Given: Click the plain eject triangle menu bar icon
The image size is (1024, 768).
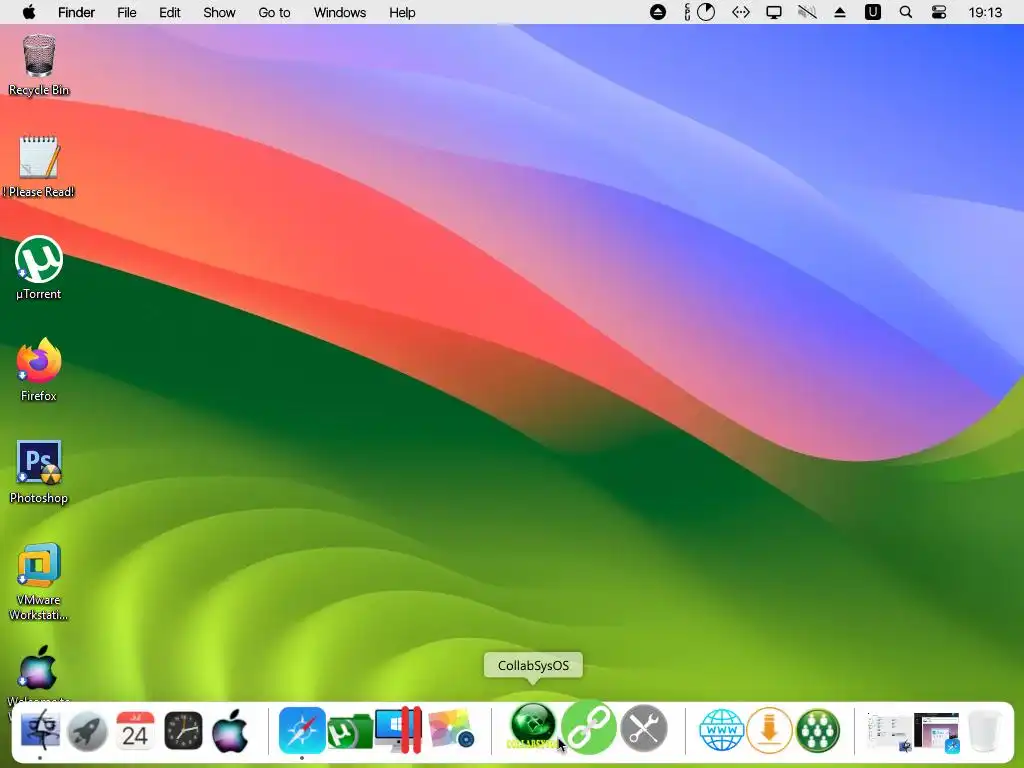Looking at the screenshot, I should 840,12.
